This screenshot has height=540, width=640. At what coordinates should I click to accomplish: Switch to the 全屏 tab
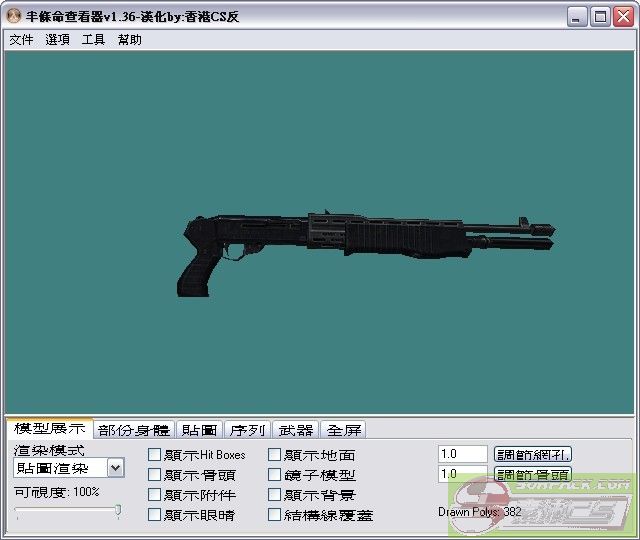(344, 430)
